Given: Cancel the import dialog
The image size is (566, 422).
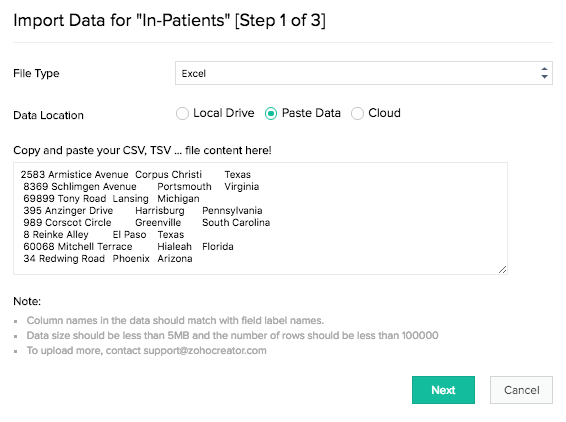Looking at the screenshot, I should point(521,390).
